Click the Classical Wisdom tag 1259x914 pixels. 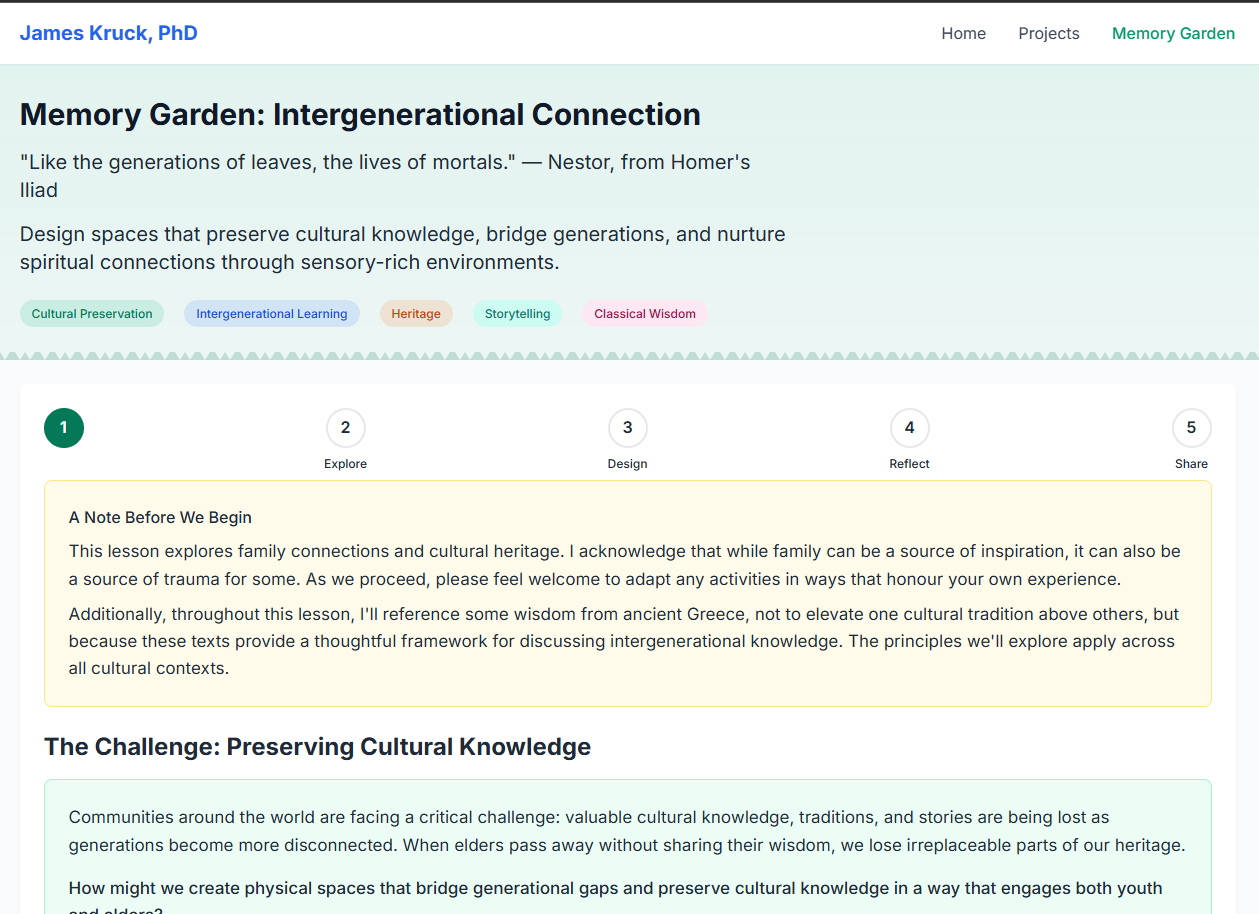click(x=644, y=314)
